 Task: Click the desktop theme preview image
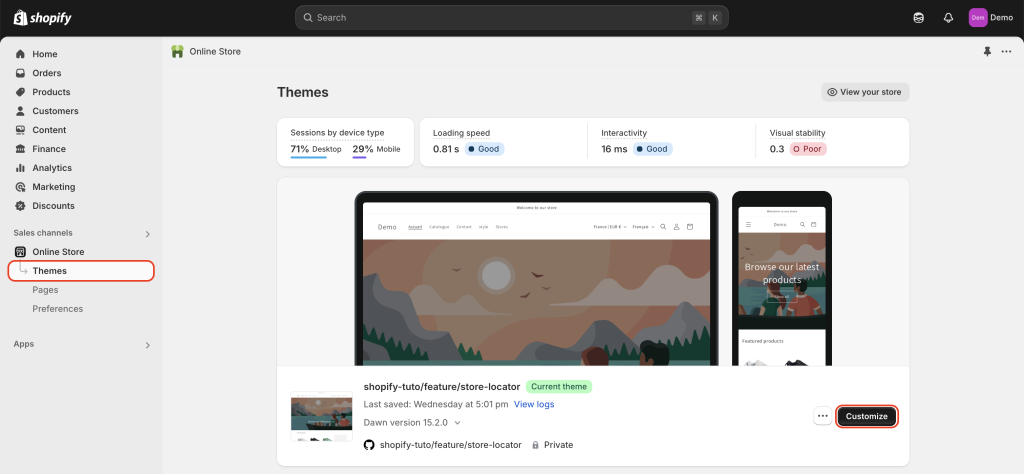click(x=536, y=279)
